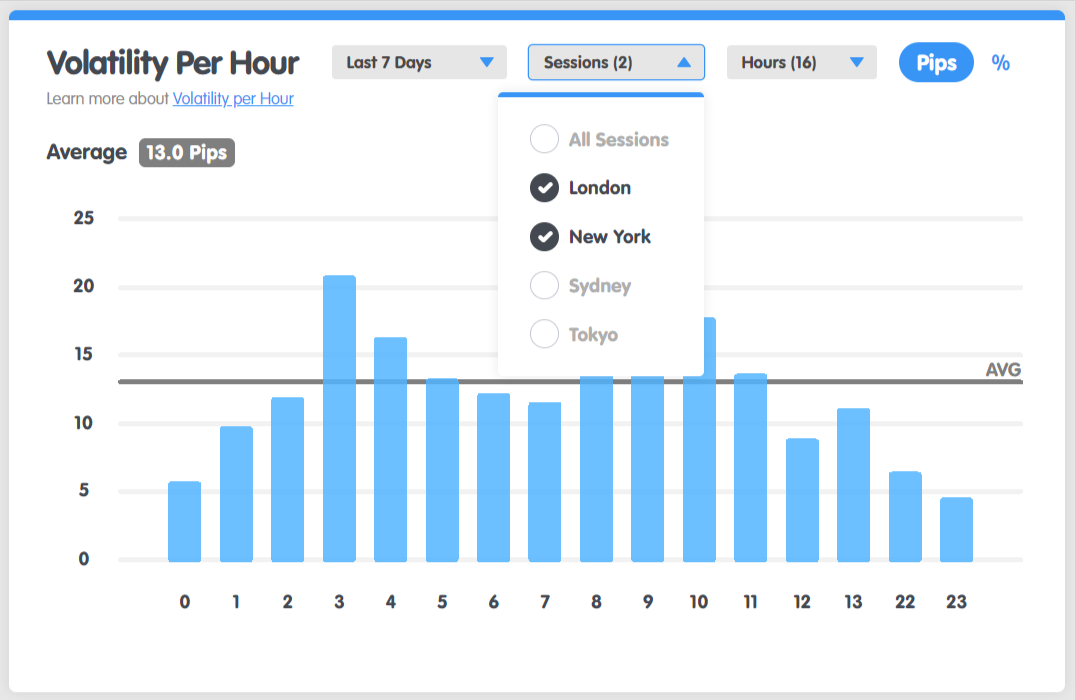Select the hour 1 bar
This screenshot has width=1075, height=700.
pos(236,494)
